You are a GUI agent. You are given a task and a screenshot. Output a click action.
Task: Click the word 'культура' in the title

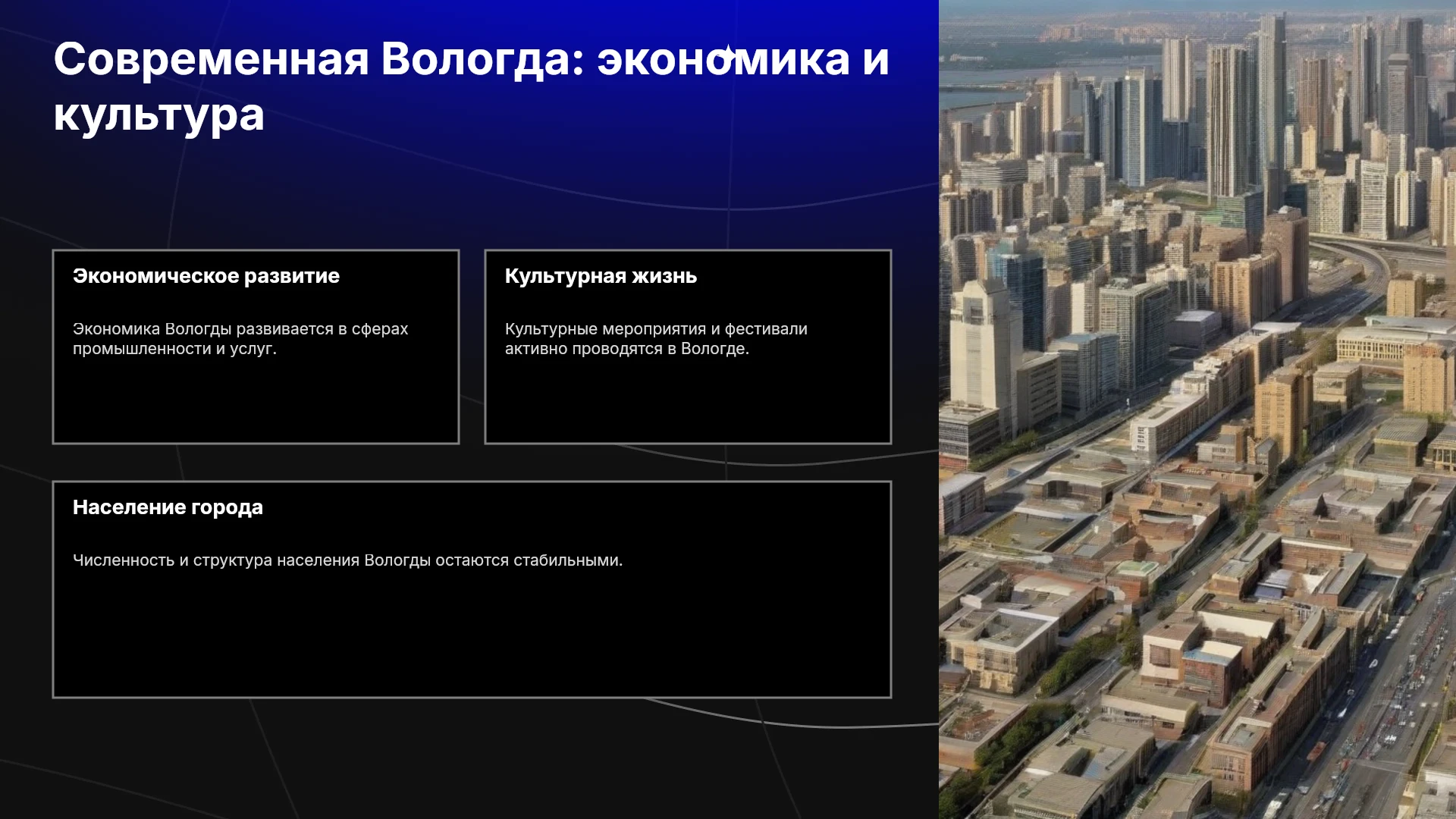pyautogui.click(x=159, y=116)
